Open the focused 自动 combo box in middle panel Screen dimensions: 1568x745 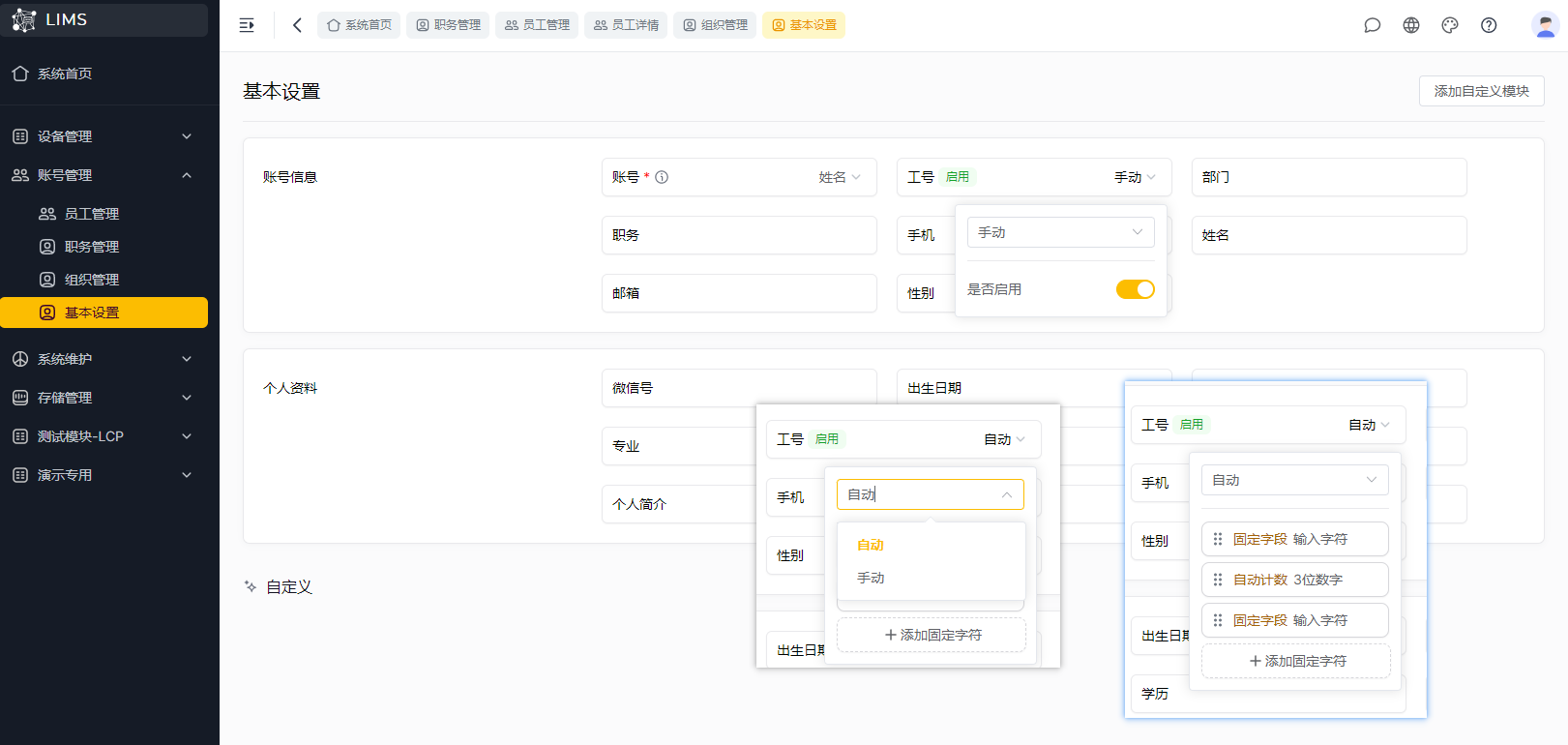tap(931, 494)
